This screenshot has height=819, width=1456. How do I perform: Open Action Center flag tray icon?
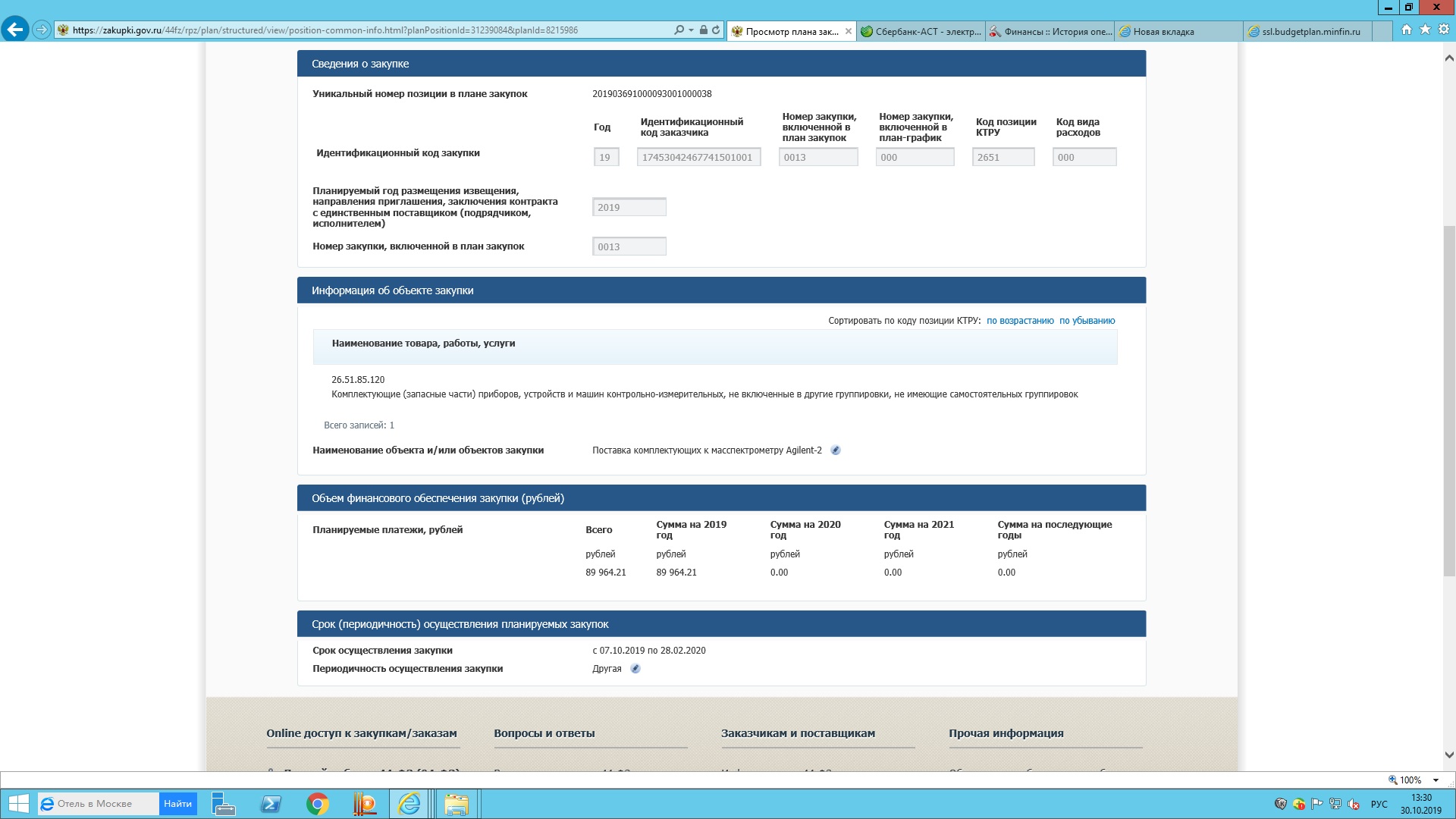coord(1317,804)
